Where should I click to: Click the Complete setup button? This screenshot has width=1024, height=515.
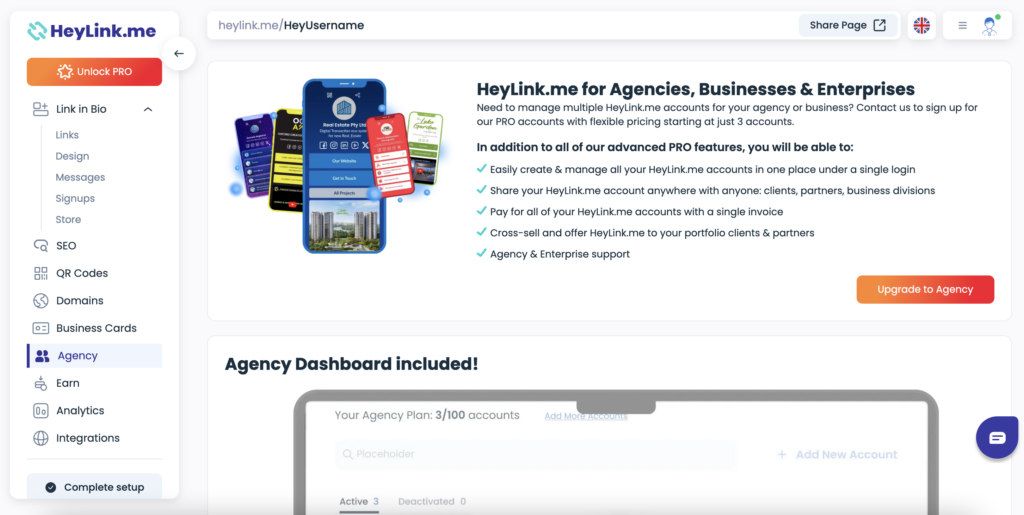click(94, 487)
